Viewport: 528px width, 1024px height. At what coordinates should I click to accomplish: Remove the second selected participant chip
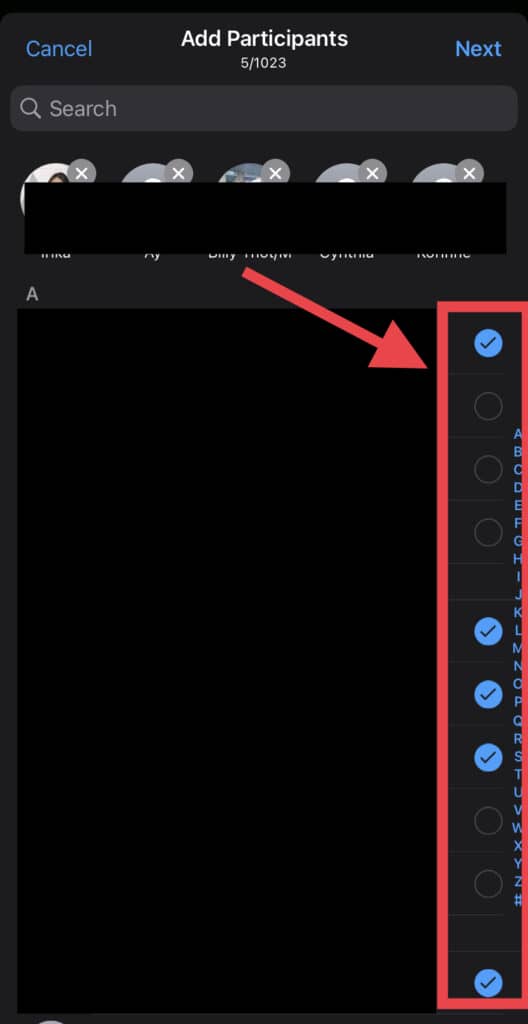(x=178, y=174)
